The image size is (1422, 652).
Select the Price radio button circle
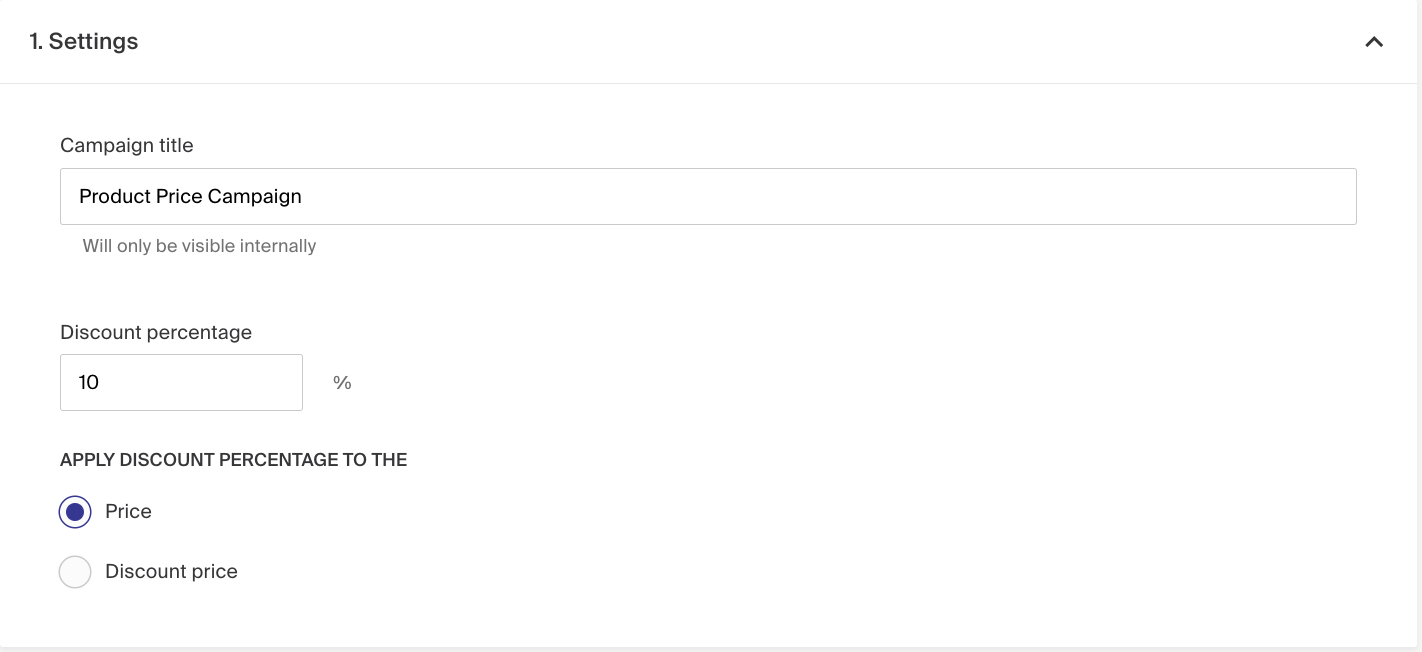pos(75,512)
